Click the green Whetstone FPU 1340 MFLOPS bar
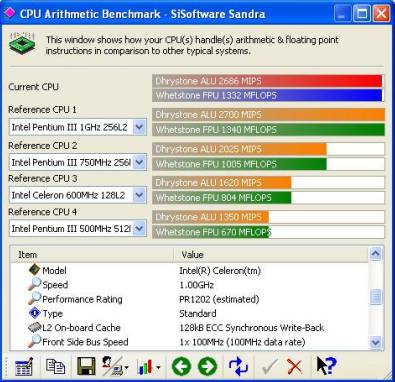Screen dimensions: 395x382 click(268, 129)
